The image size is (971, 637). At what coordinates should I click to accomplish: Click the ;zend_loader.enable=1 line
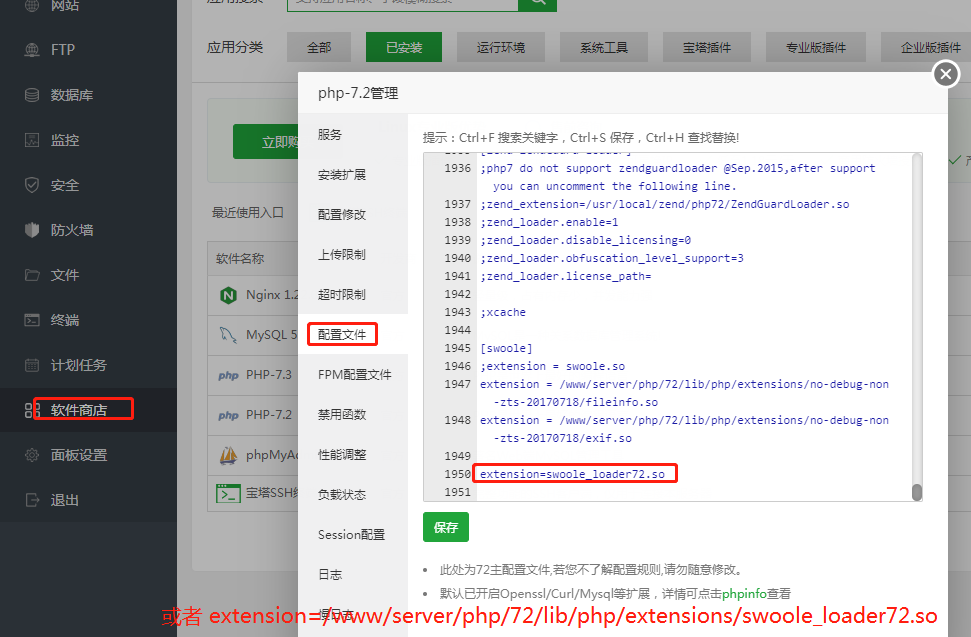coord(549,222)
